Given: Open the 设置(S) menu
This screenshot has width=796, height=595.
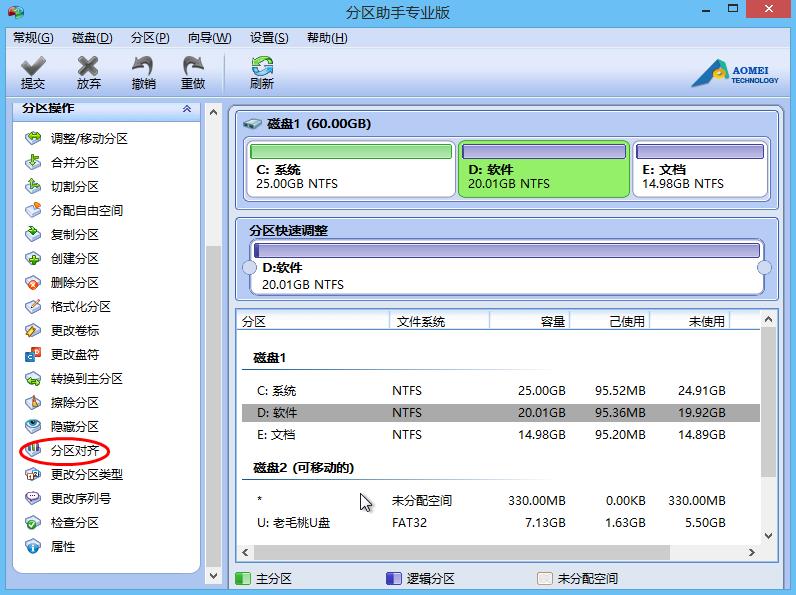Looking at the screenshot, I should point(269,38).
